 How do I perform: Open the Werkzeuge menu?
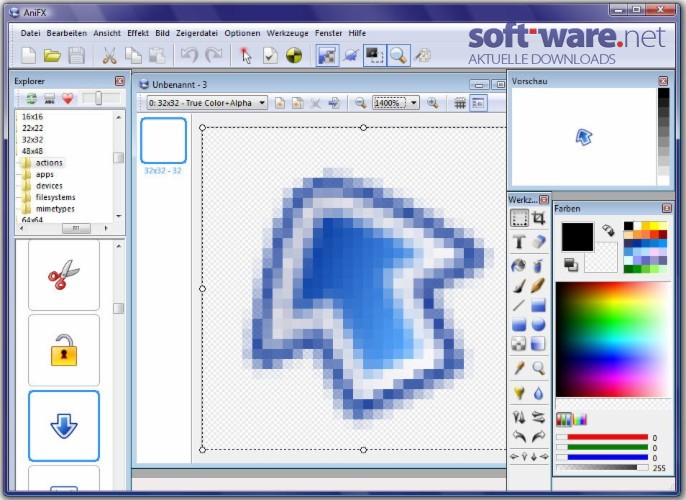click(287, 33)
